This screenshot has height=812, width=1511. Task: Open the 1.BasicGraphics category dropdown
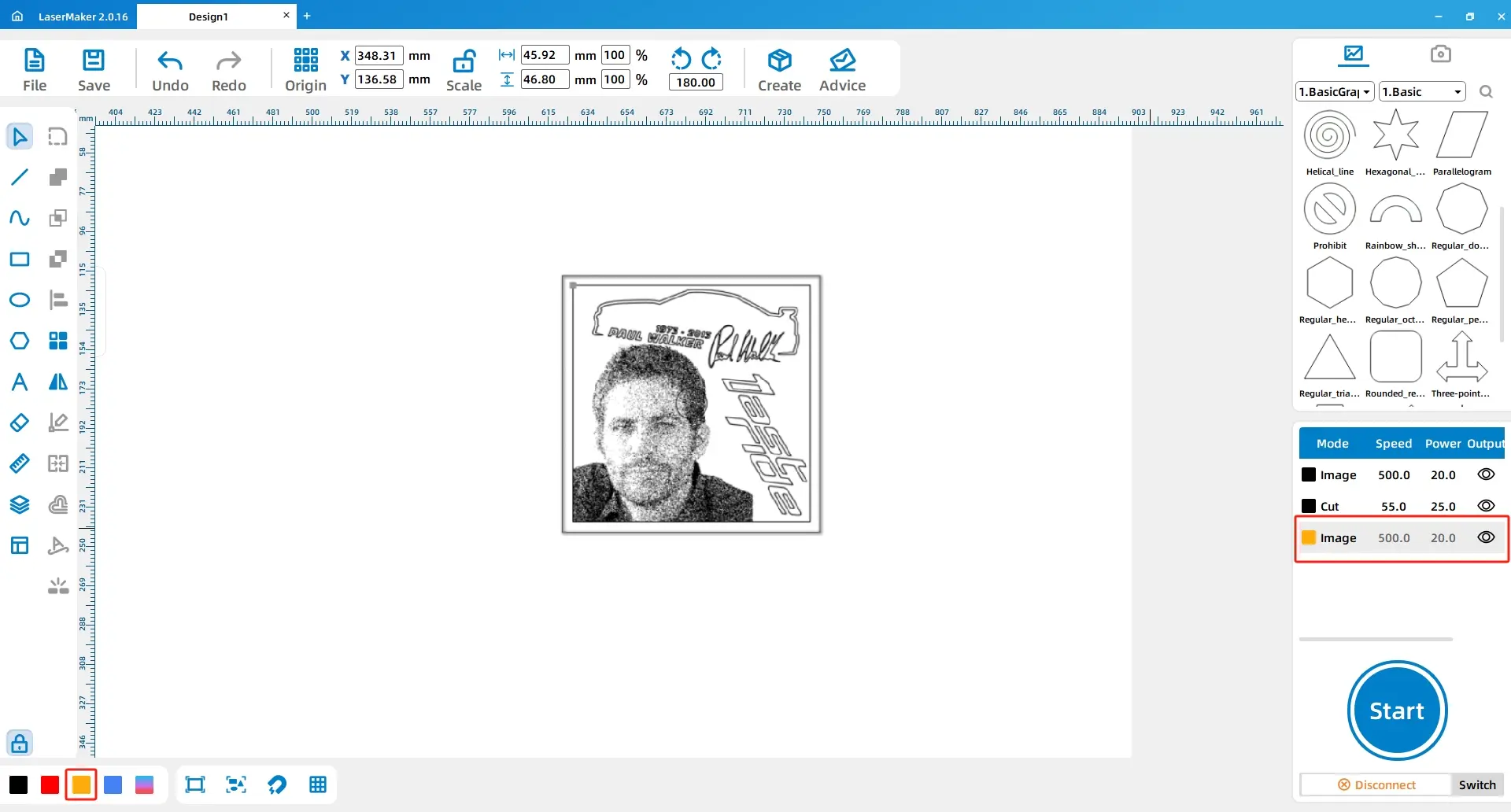coord(1335,92)
